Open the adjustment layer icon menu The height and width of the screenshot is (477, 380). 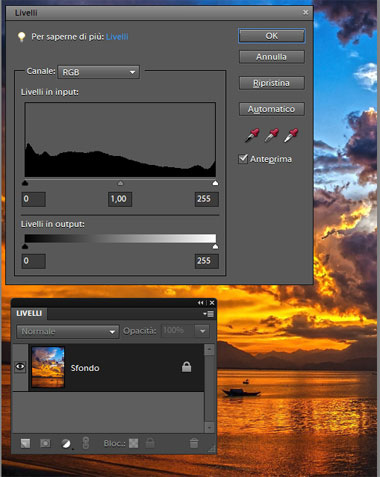point(66,443)
